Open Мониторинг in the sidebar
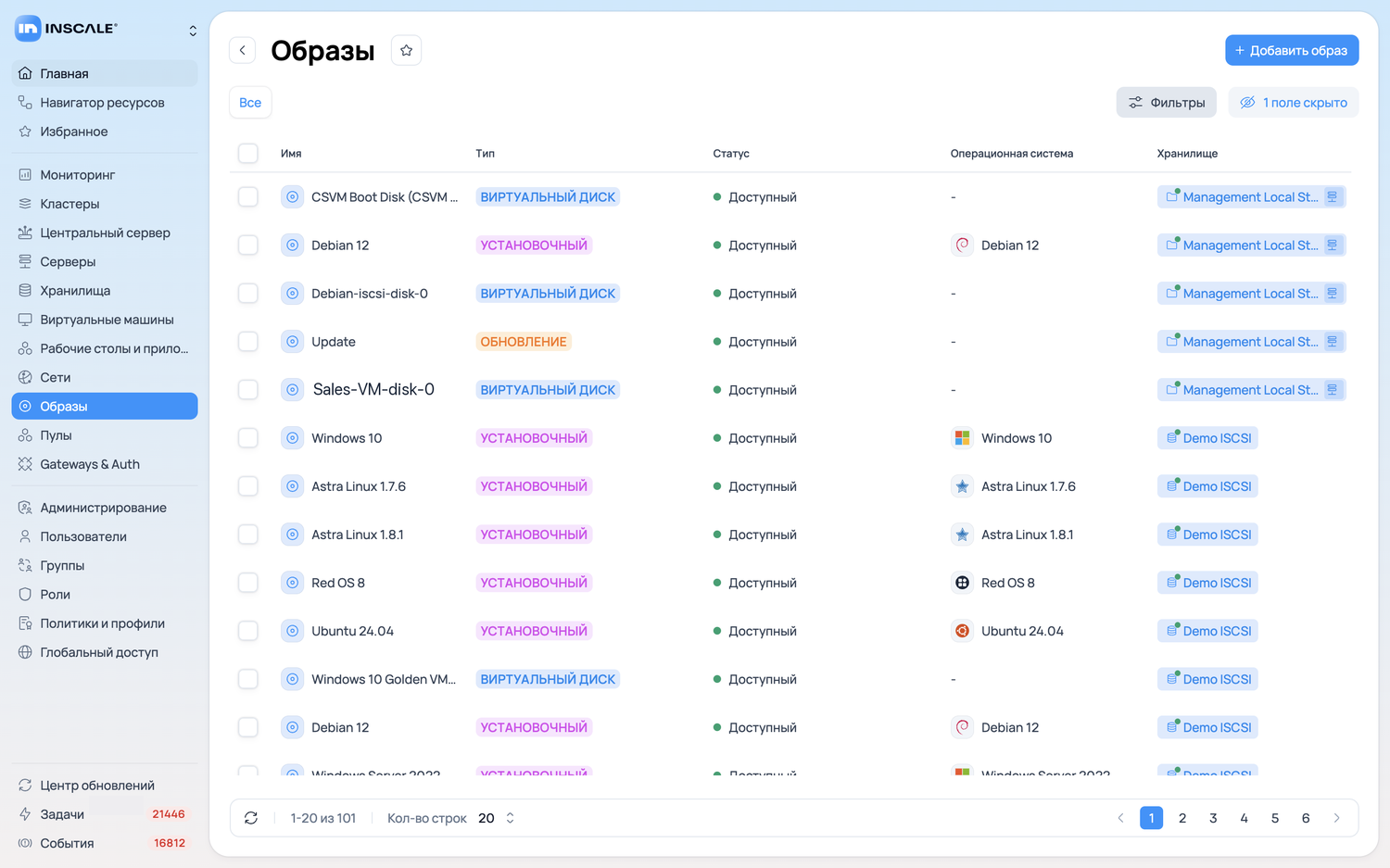This screenshot has width=1390, height=868. tap(105, 174)
